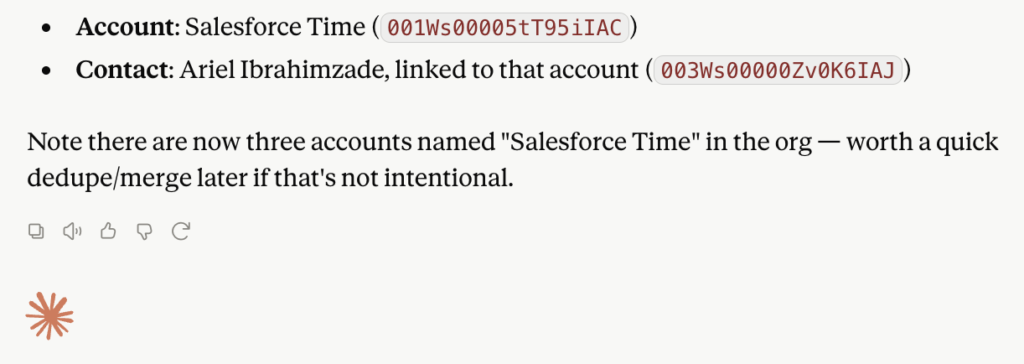Copy the response with the copy icon
1024x364 pixels.
click(37, 231)
